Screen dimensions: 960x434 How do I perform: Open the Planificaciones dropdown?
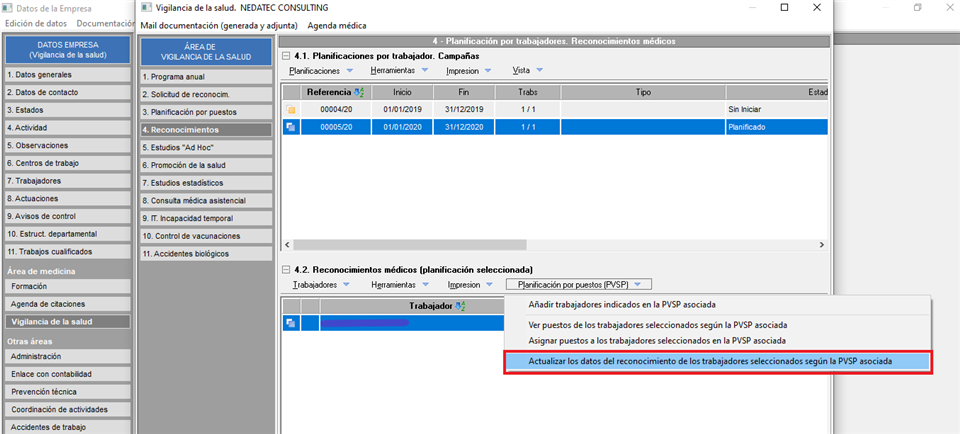(321, 71)
